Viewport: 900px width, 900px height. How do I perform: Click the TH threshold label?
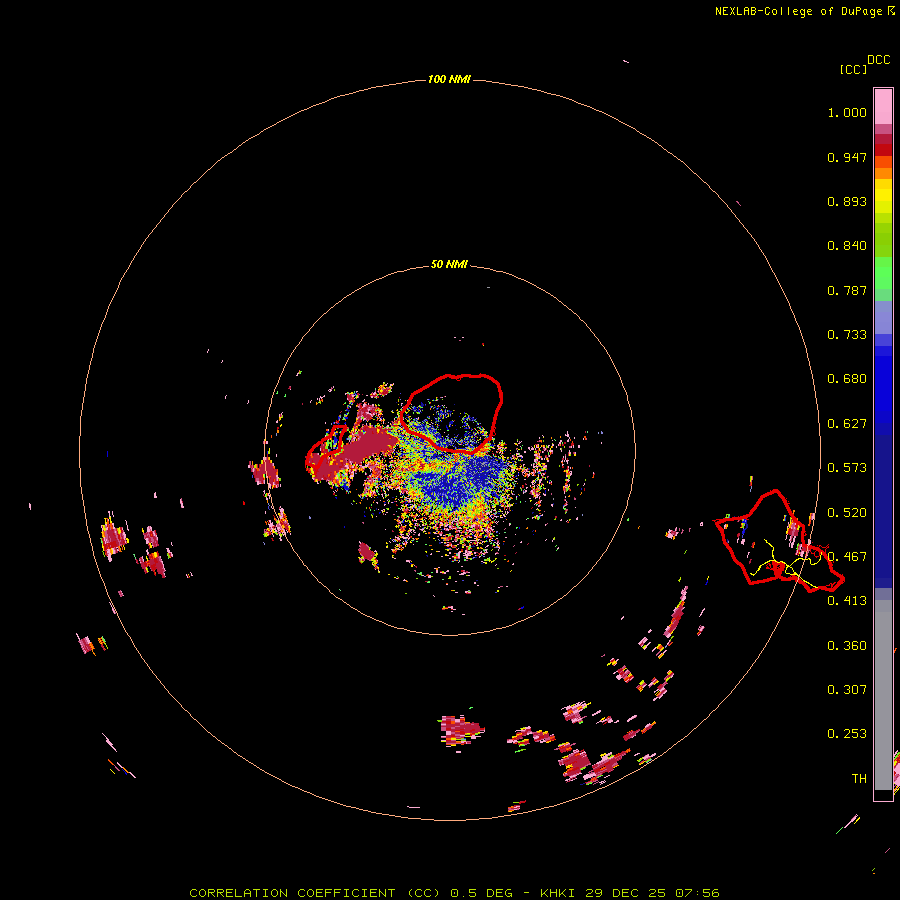[x=859, y=779]
